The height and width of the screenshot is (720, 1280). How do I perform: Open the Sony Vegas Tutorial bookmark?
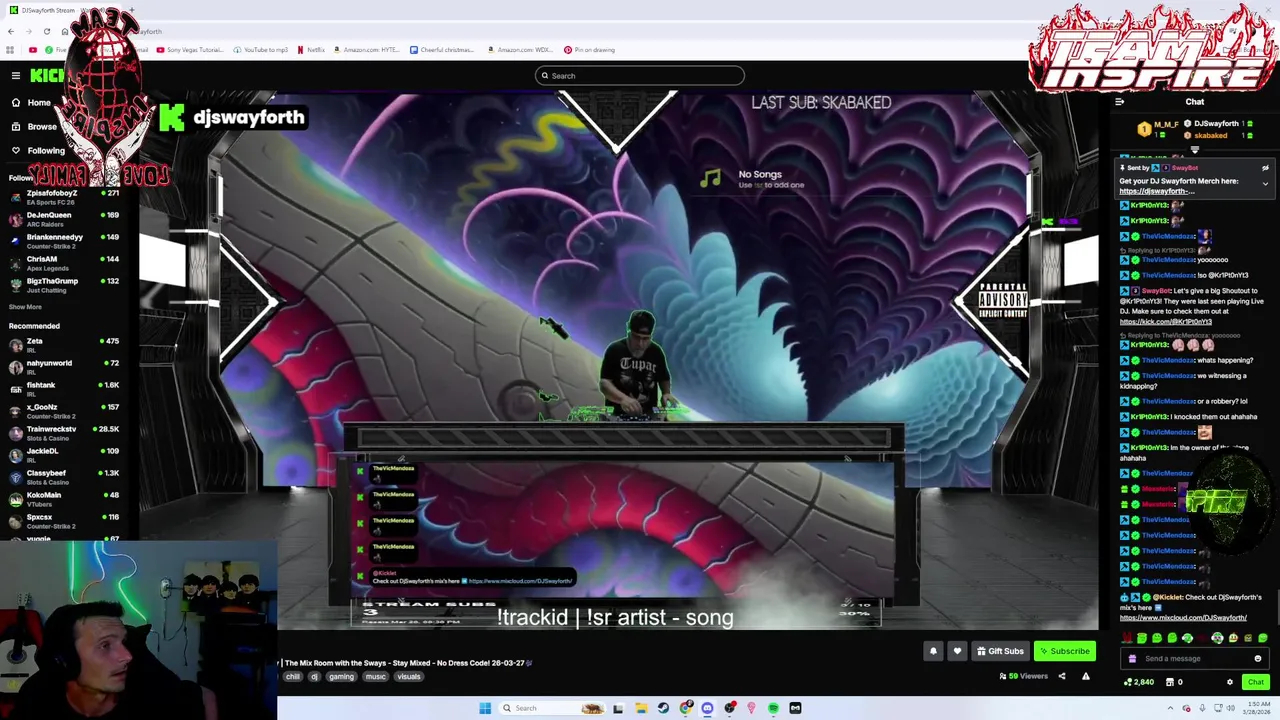(x=191, y=50)
